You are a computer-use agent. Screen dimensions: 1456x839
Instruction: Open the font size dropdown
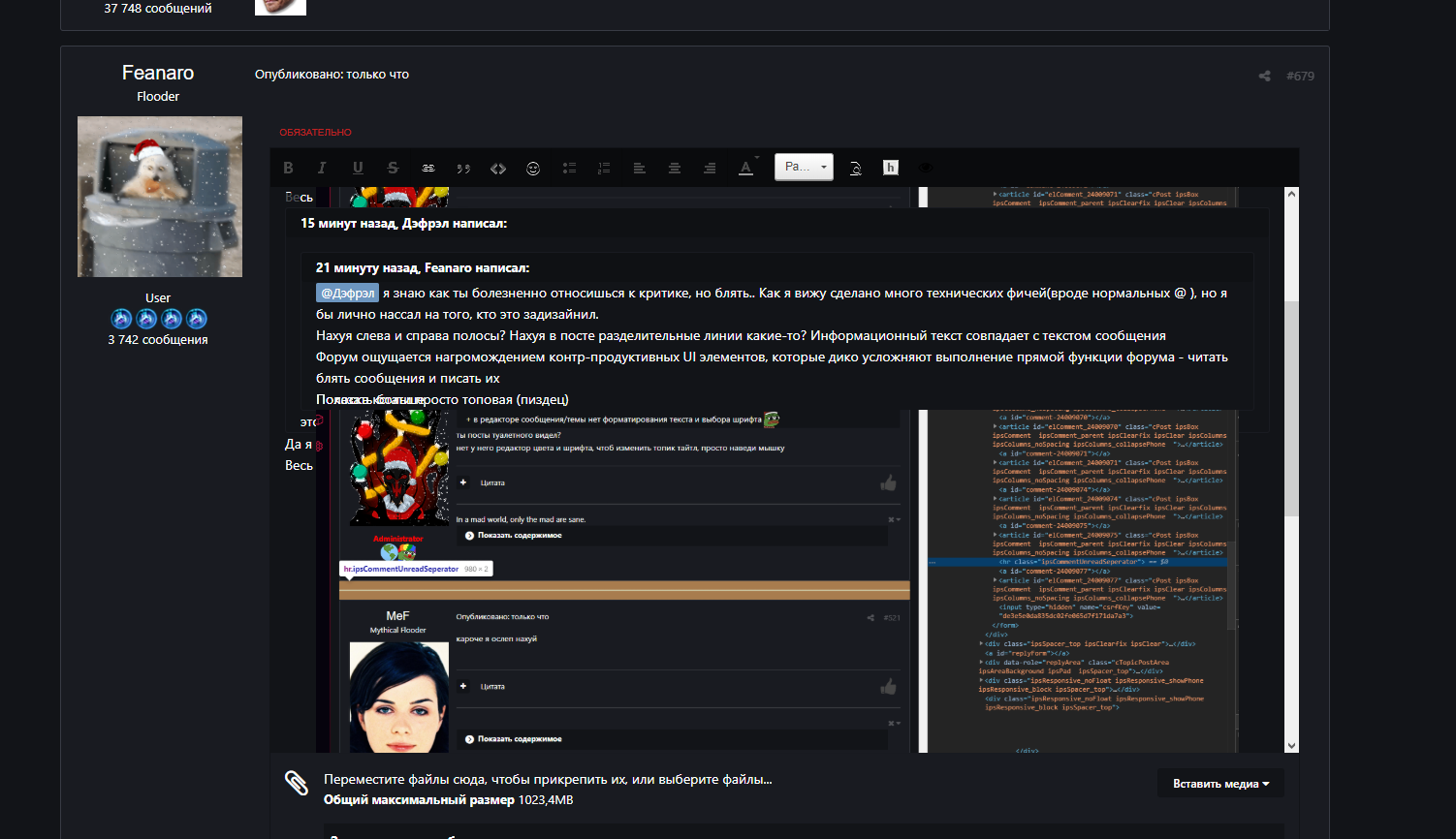pos(804,167)
